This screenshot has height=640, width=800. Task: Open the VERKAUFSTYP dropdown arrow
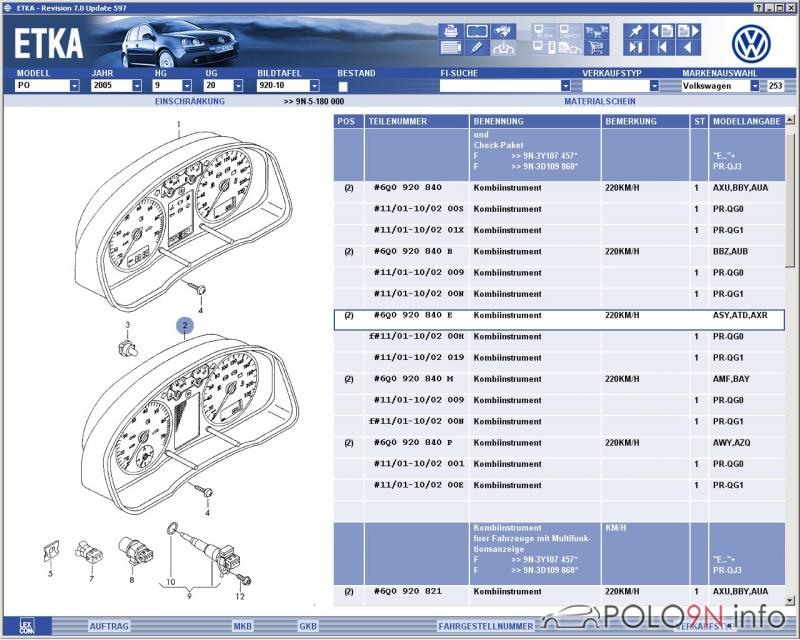click(655, 86)
